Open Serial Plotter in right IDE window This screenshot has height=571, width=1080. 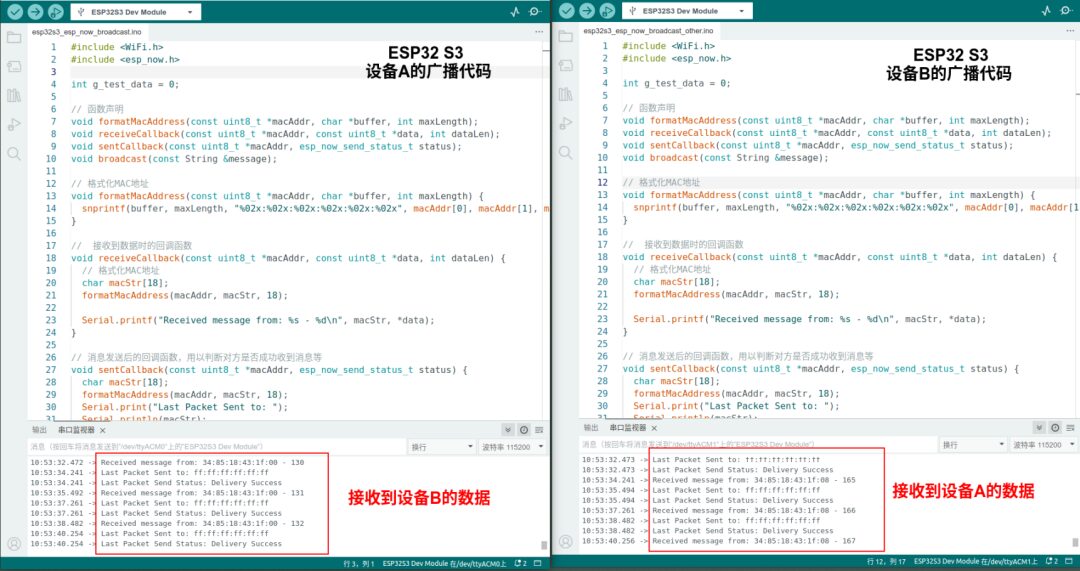tap(1046, 11)
